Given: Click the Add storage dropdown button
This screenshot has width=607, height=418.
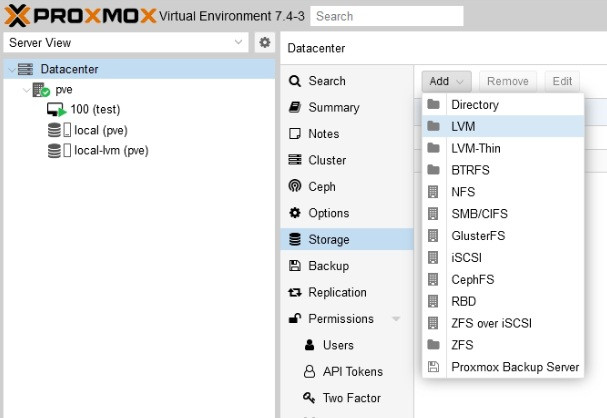Looking at the screenshot, I should tap(446, 81).
